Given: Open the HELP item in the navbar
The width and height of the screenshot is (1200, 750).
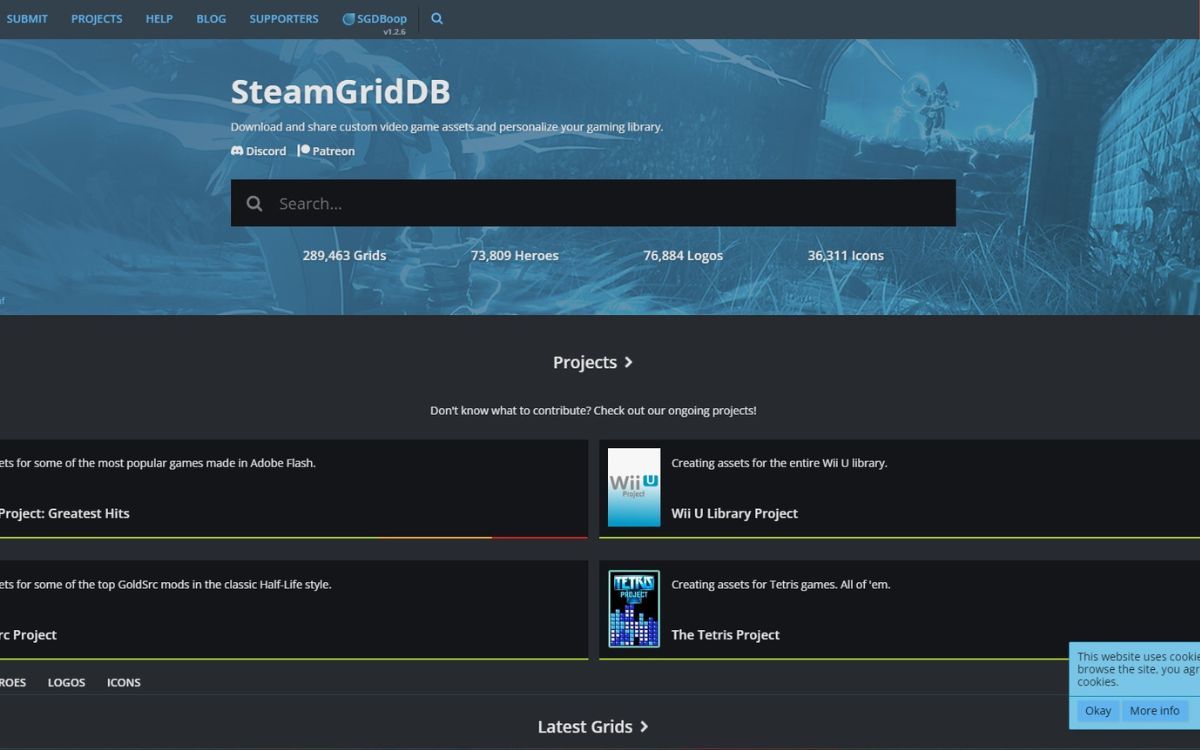Looking at the screenshot, I should coord(159,18).
